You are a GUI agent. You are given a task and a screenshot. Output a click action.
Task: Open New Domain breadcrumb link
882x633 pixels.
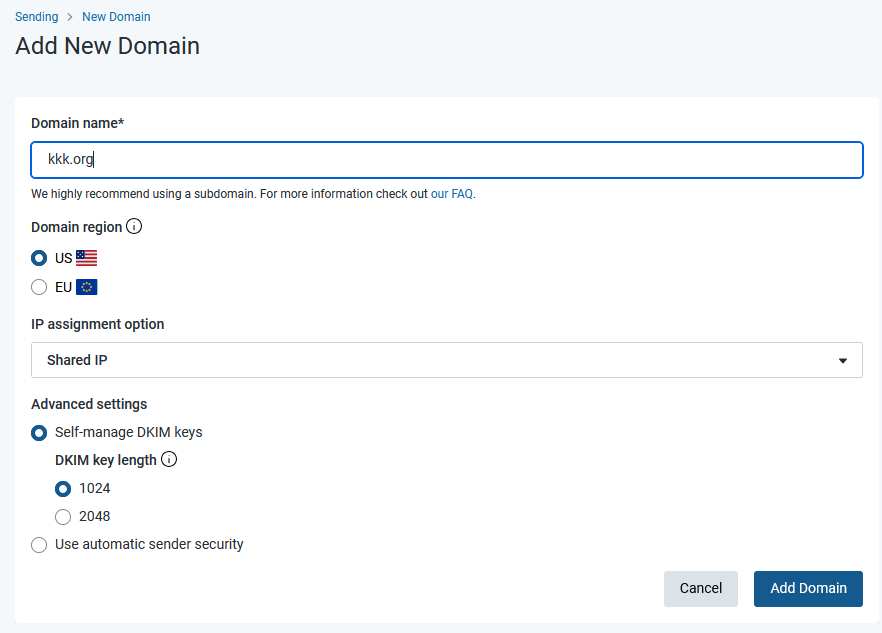[116, 17]
